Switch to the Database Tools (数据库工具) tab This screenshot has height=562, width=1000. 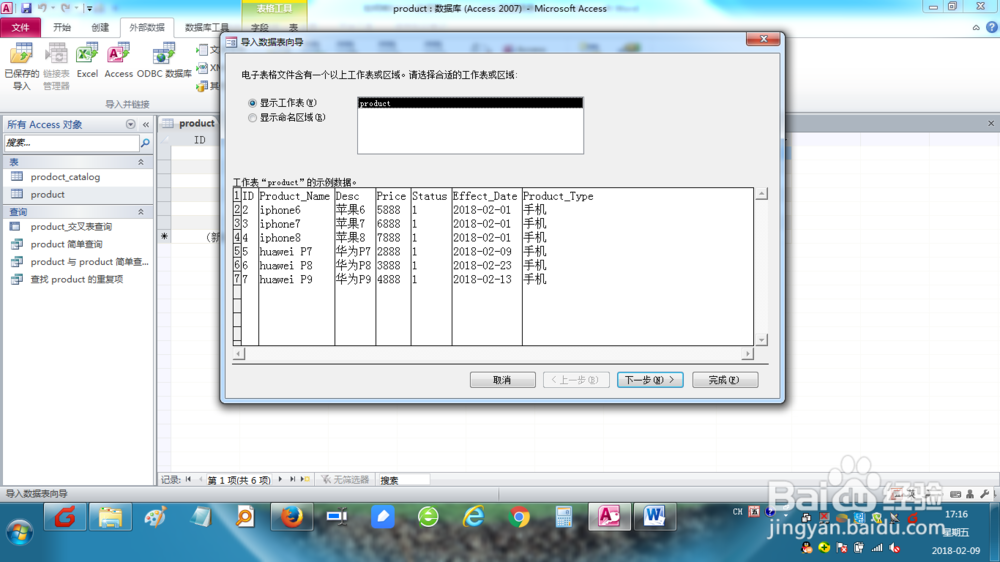[207, 27]
